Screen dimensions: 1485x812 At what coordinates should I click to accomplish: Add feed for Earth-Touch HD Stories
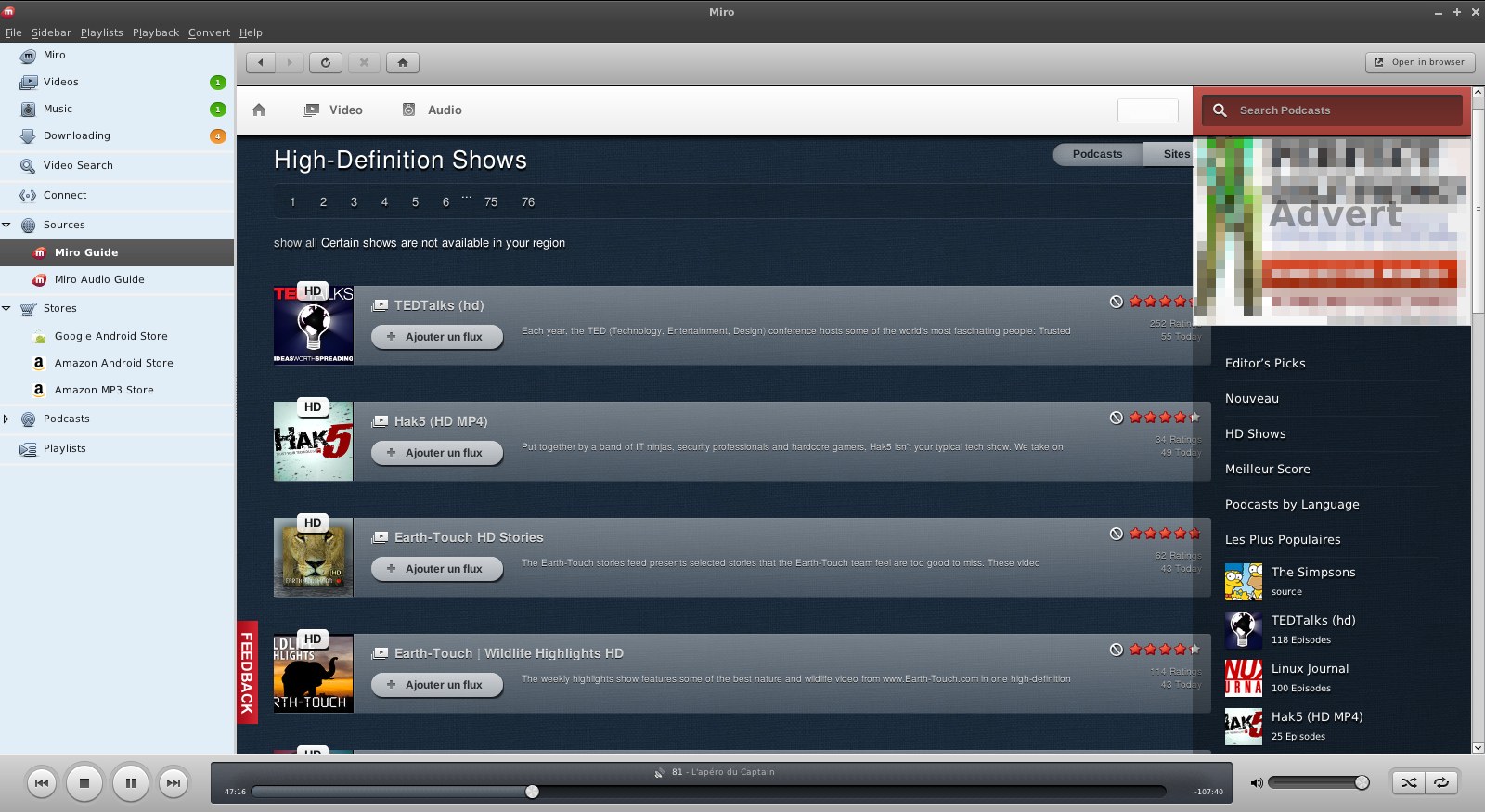tap(437, 569)
